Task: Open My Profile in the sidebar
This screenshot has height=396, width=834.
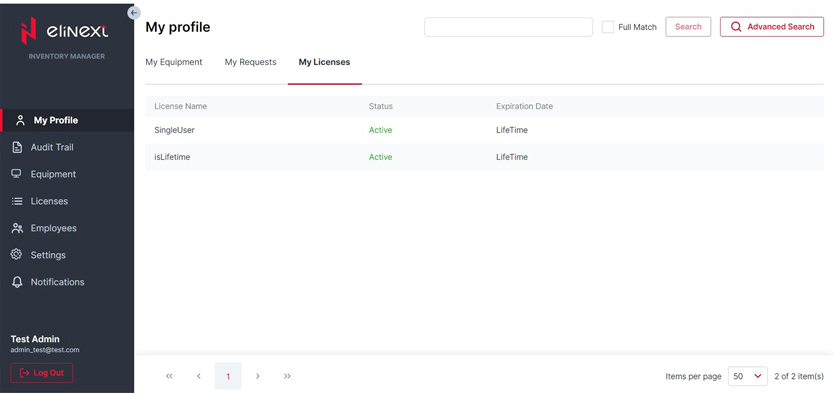Action: tap(67, 120)
